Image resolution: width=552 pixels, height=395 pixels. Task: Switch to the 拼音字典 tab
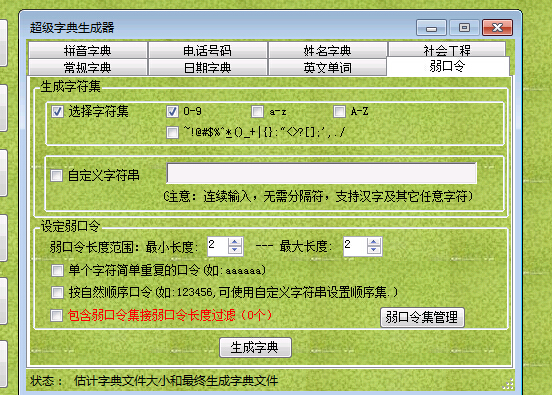point(88,50)
